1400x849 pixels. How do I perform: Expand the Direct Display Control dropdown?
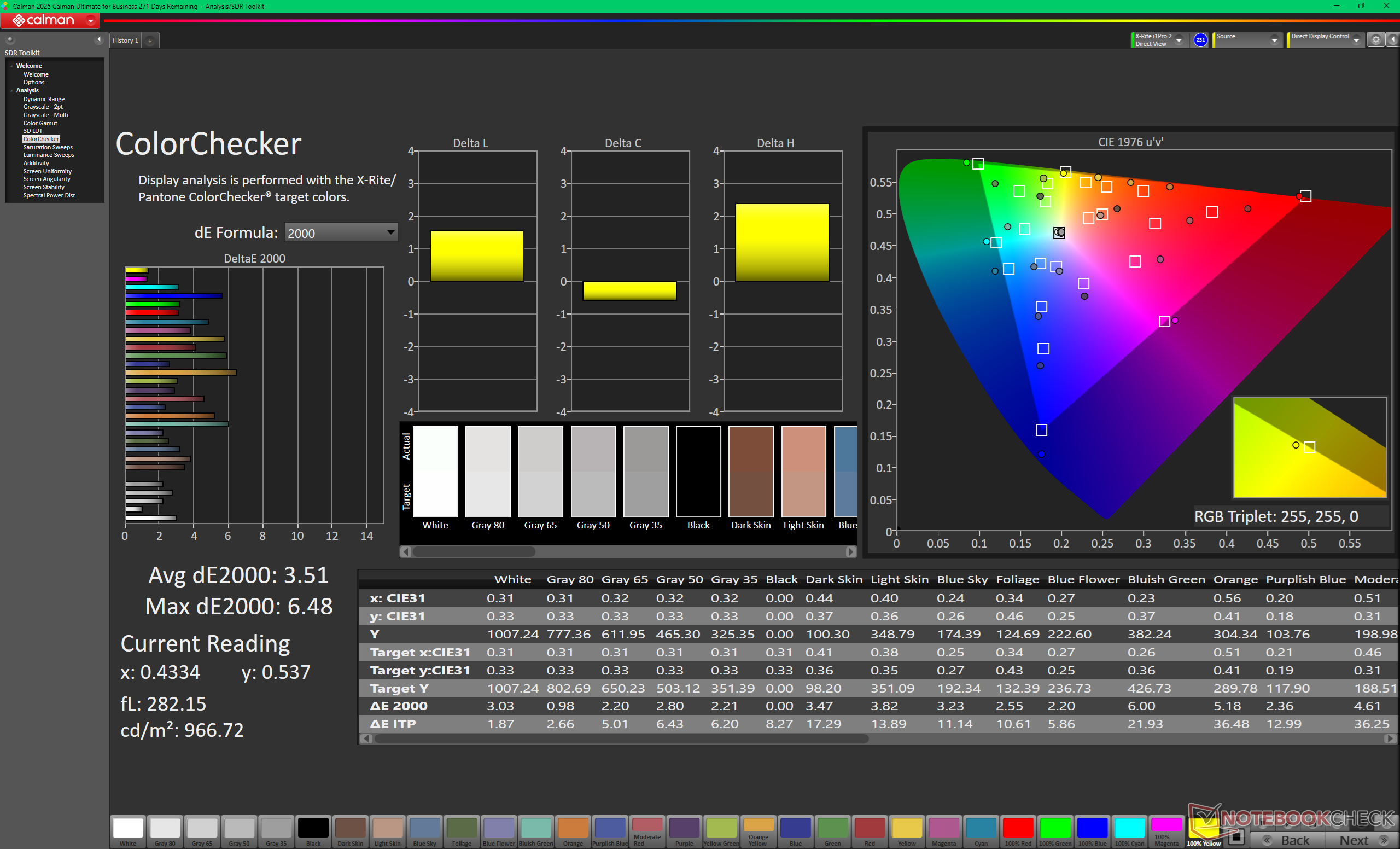pos(1356,40)
